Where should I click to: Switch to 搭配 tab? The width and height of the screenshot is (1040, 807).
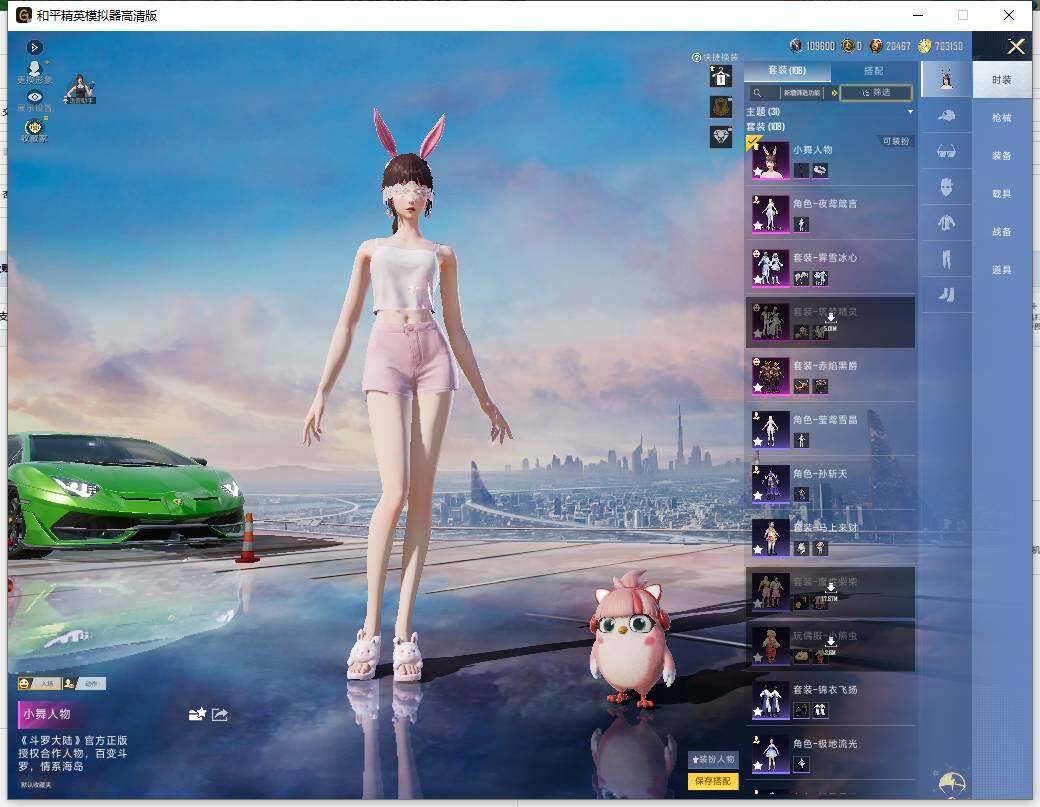[873, 70]
